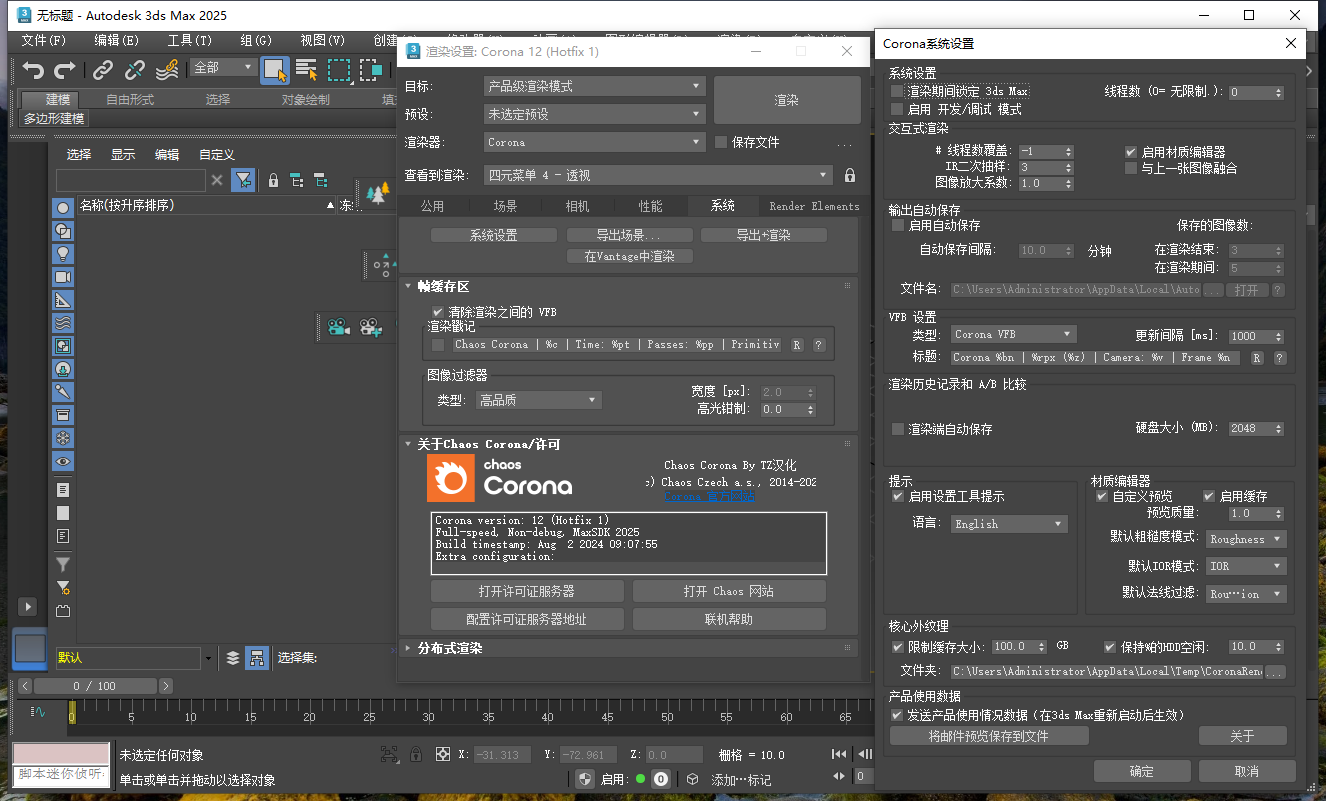Click sort by layer stack icon
Viewport: 1326px width, 801px height.
click(233, 658)
